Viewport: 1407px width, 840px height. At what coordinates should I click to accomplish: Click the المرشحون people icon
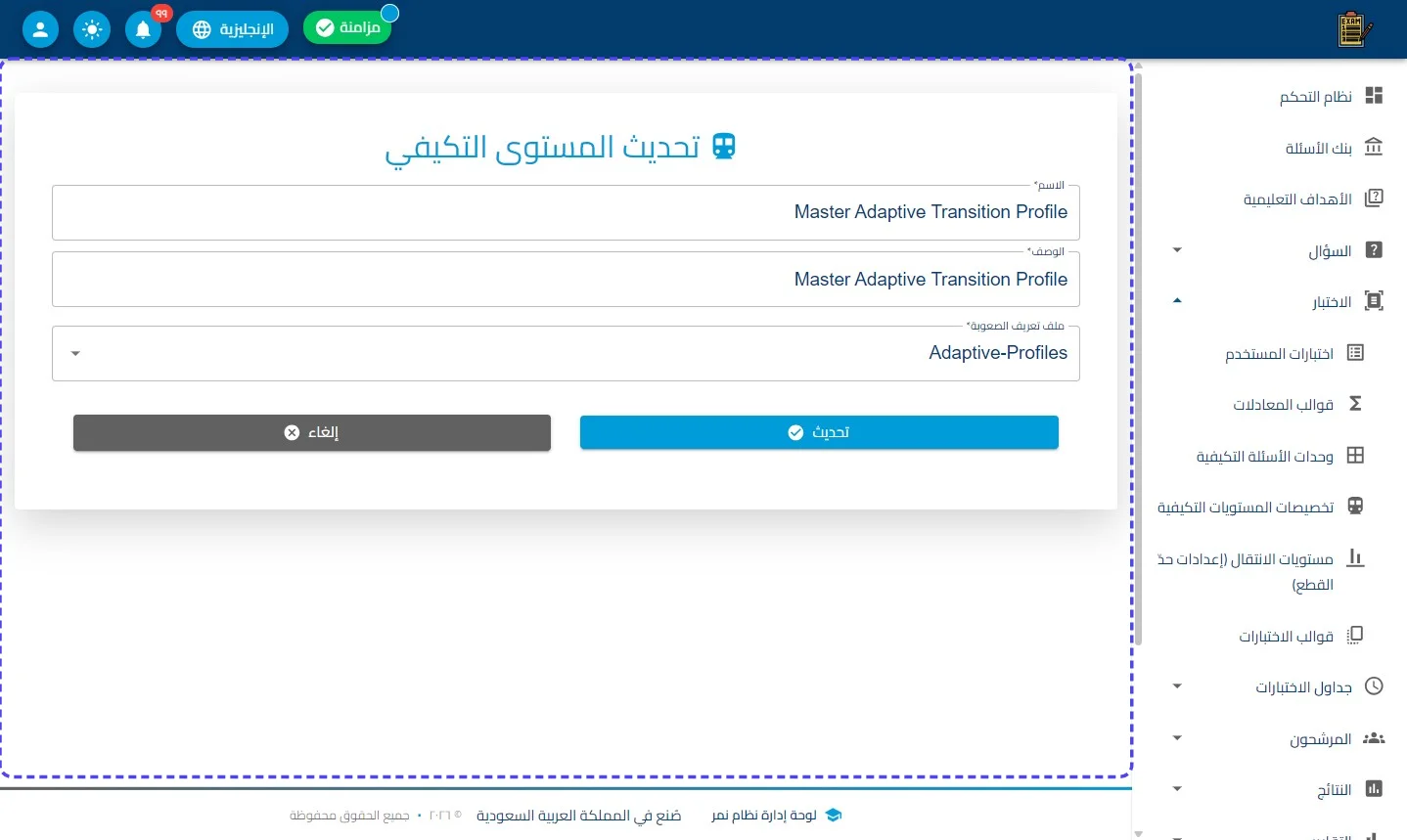[1374, 738]
